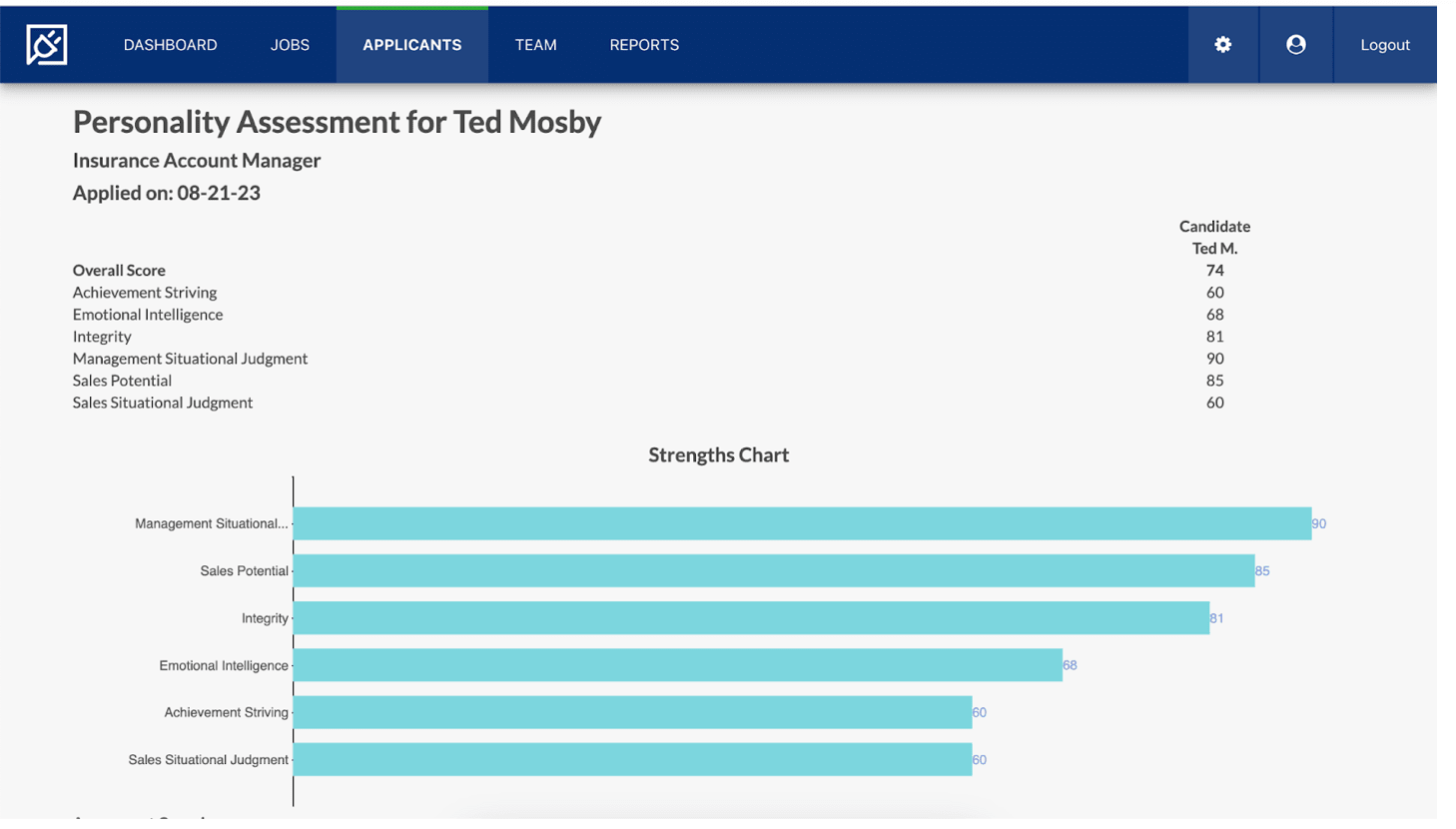Click the Overall Score row label
The image size is (1456, 829).
pos(119,271)
